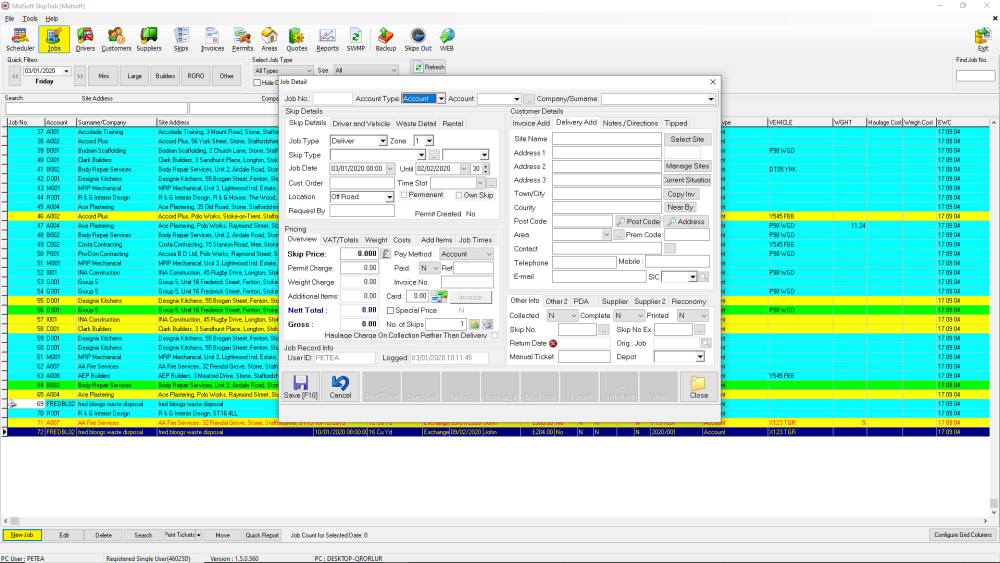Click the Drivers toolbar icon

[x=85, y=39]
